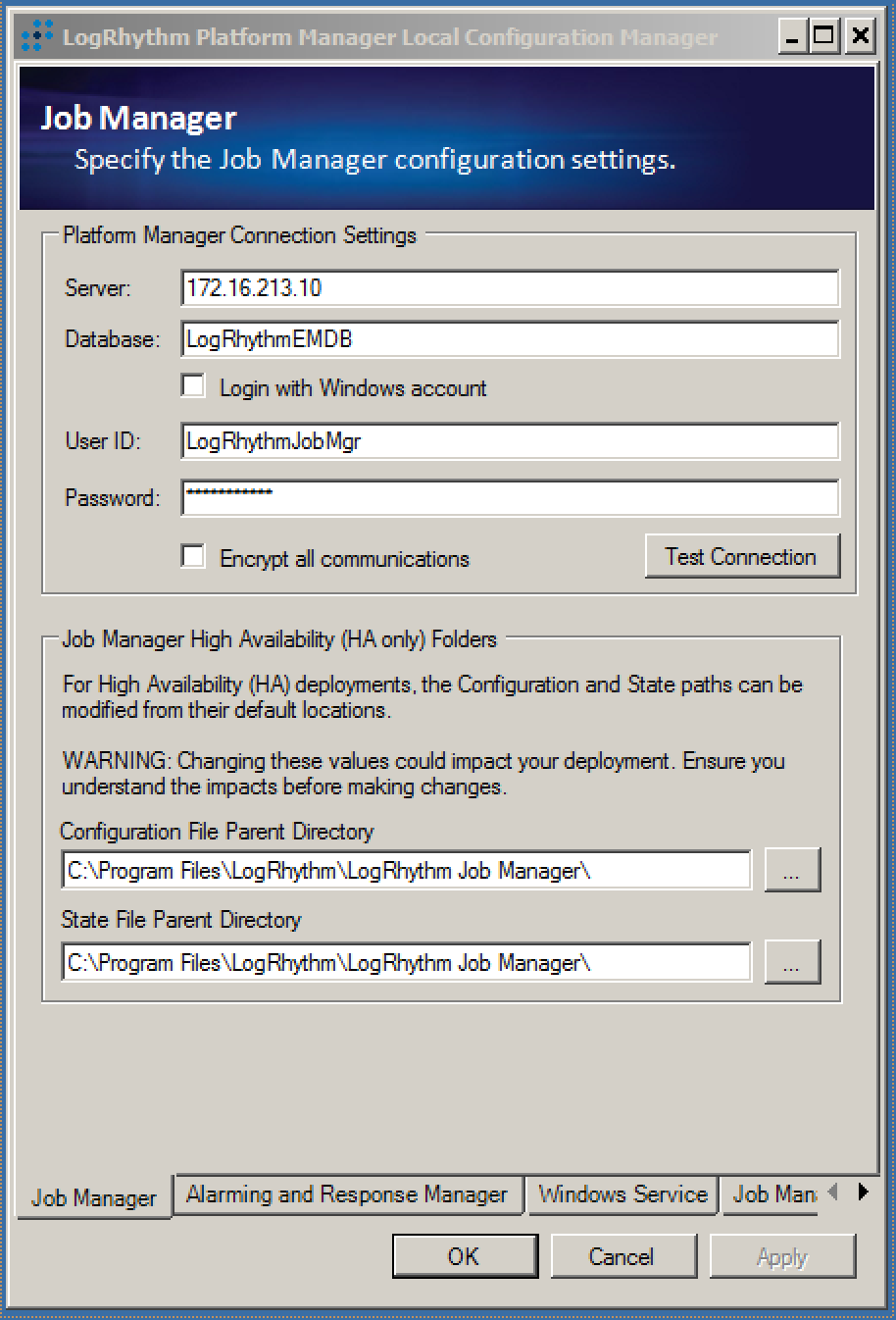Image resolution: width=896 pixels, height=1320 pixels.
Task: Click the tab strip left arrow
Action: pyautogui.click(x=832, y=1193)
